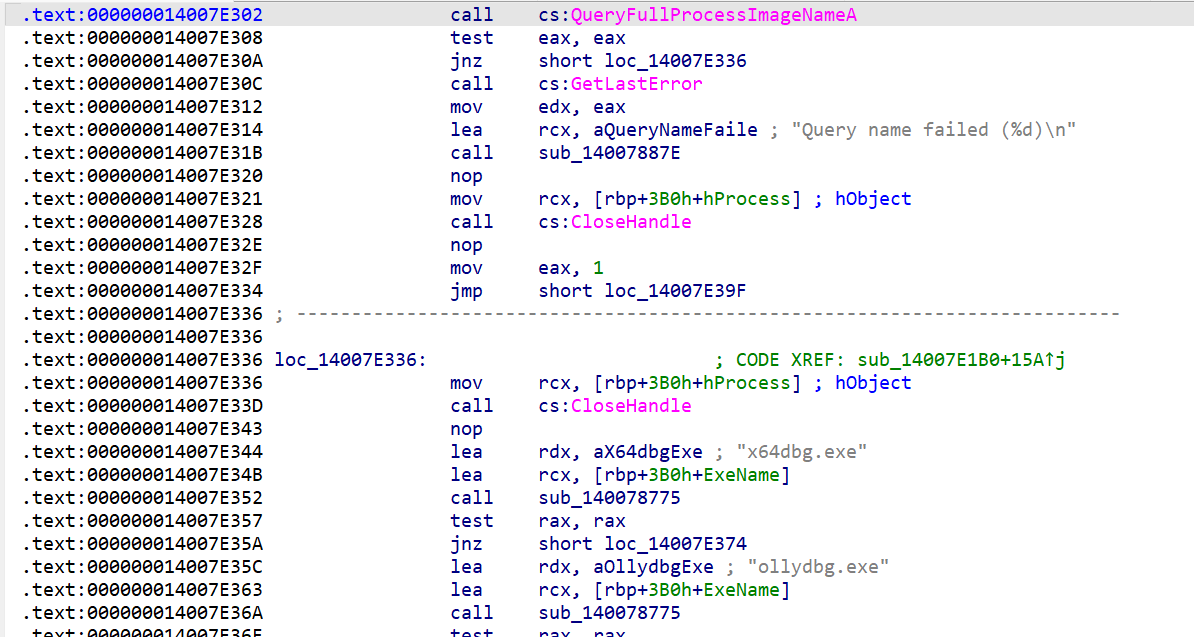Click the GetLastError import call
The width and height of the screenshot is (1194, 637).
tap(636, 84)
